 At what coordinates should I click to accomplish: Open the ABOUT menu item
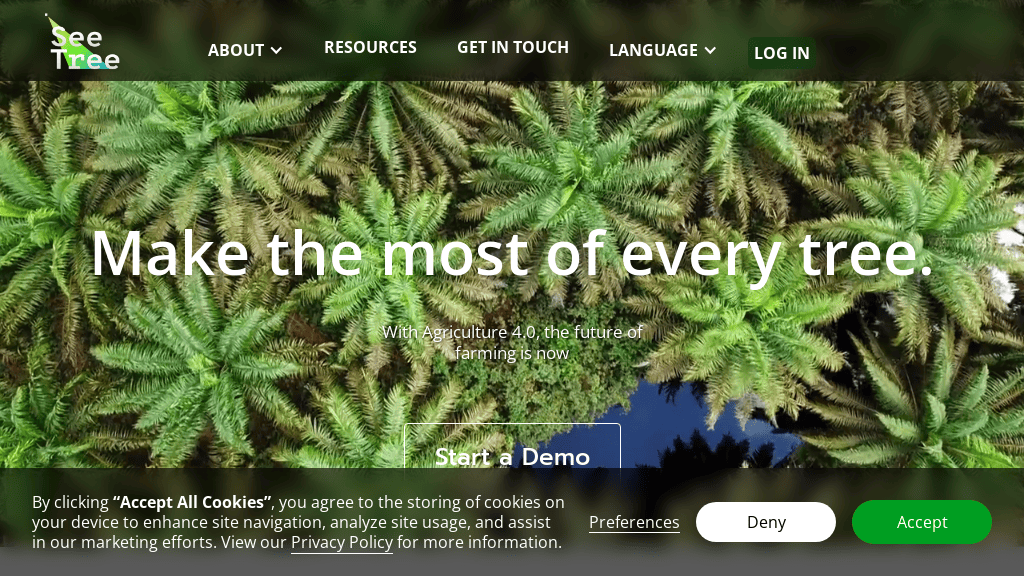tap(236, 50)
